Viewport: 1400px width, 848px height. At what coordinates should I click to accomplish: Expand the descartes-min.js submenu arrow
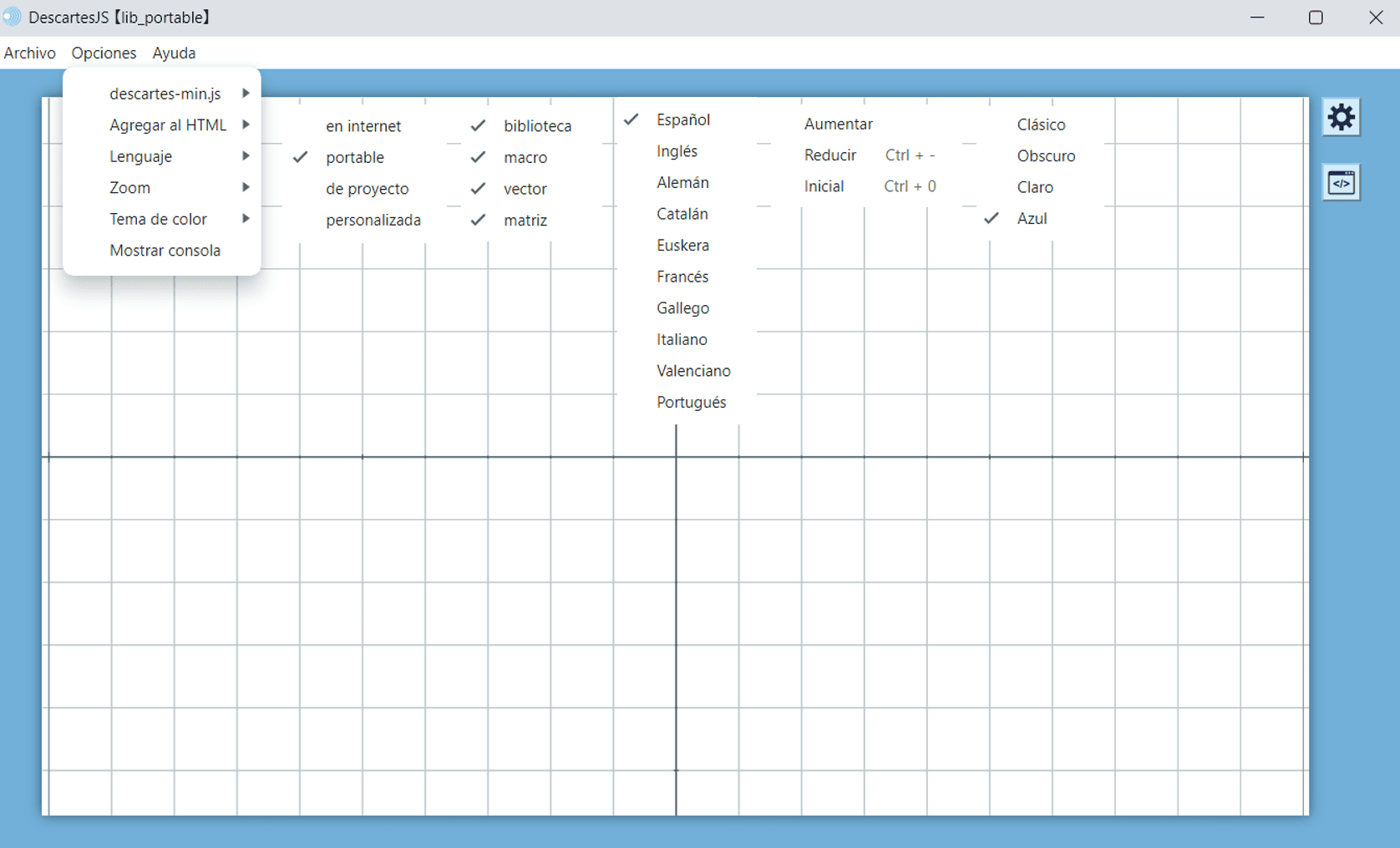(246, 94)
